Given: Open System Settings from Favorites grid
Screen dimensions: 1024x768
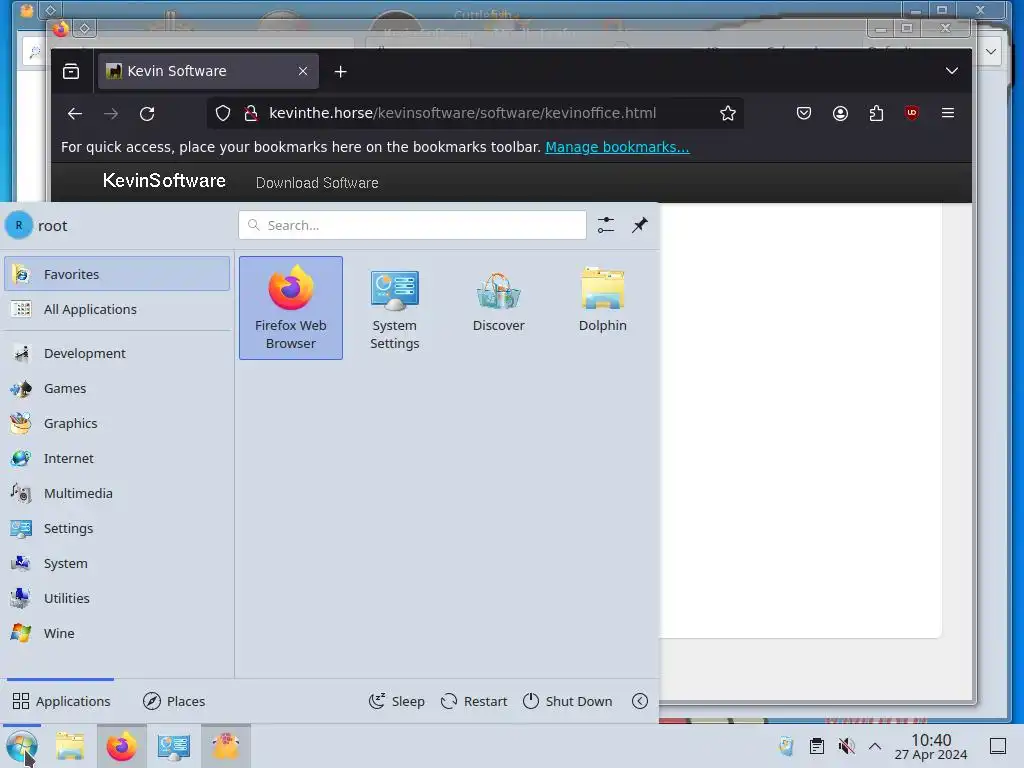Looking at the screenshot, I should 394,308.
